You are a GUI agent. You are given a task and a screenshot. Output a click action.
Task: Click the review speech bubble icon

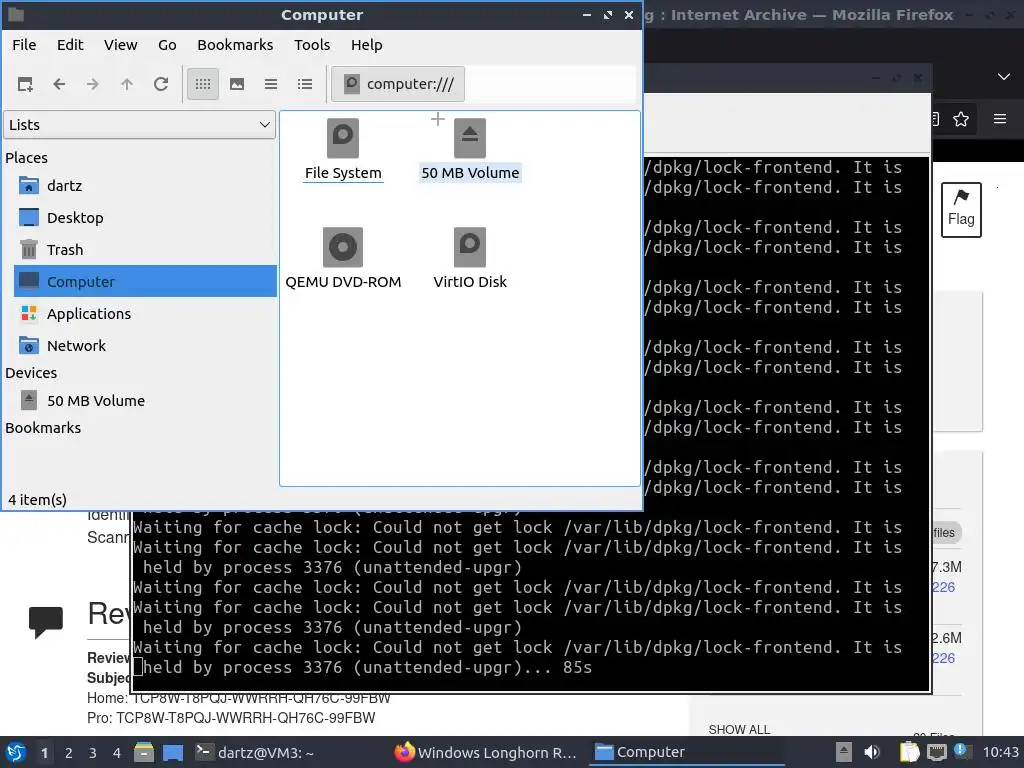46,621
